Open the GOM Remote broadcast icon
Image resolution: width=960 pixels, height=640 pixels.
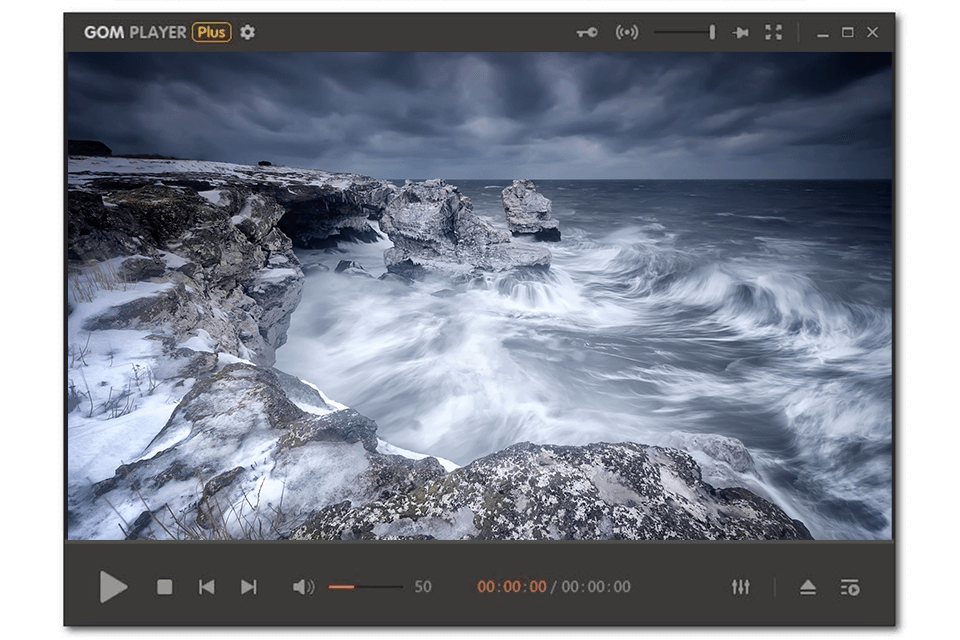(627, 32)
